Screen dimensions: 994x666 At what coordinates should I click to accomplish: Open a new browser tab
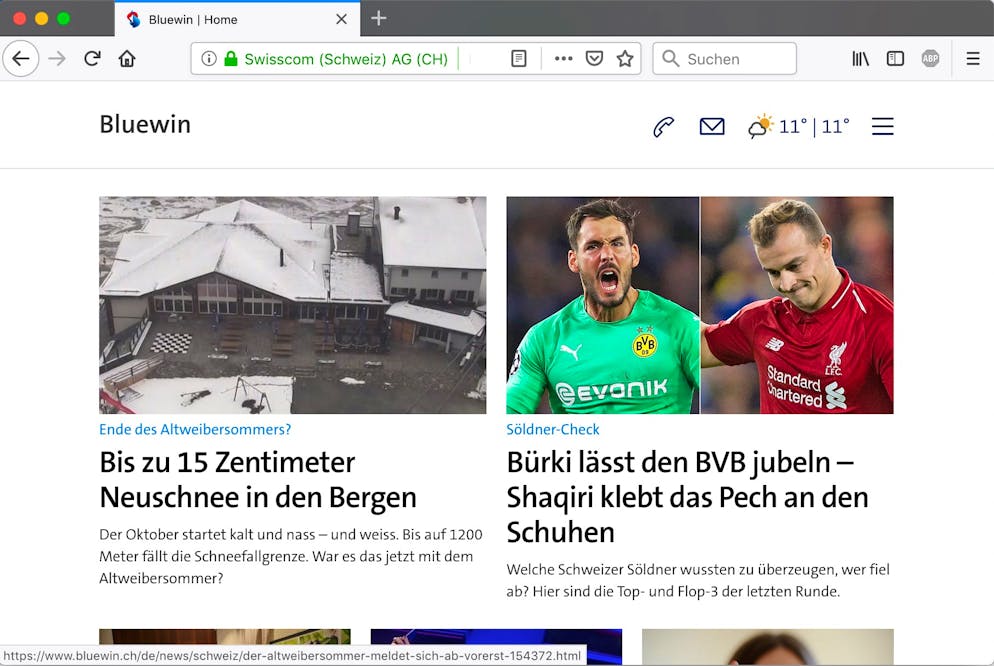coord(378,18)
